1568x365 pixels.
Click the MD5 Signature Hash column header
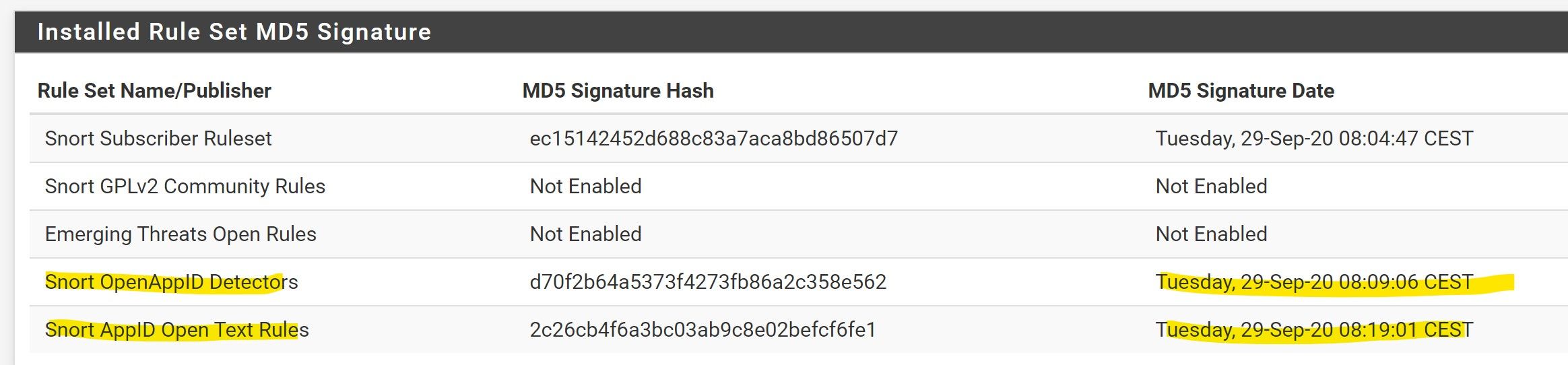[618, 90]
